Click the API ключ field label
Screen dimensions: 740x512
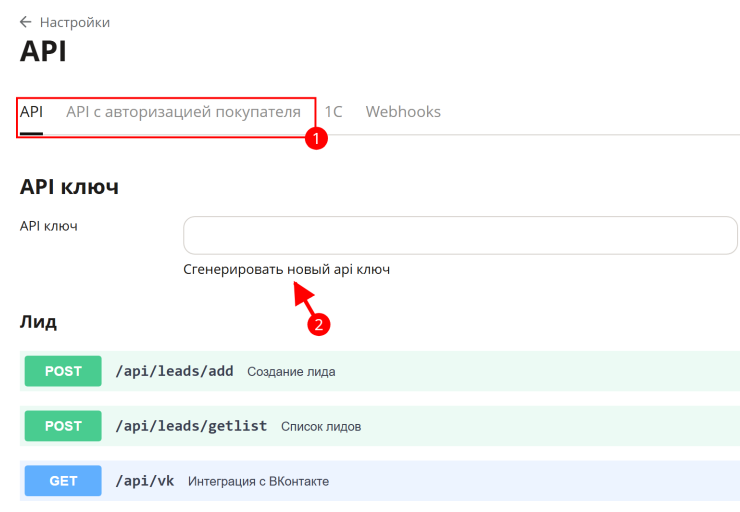point(49,226)
